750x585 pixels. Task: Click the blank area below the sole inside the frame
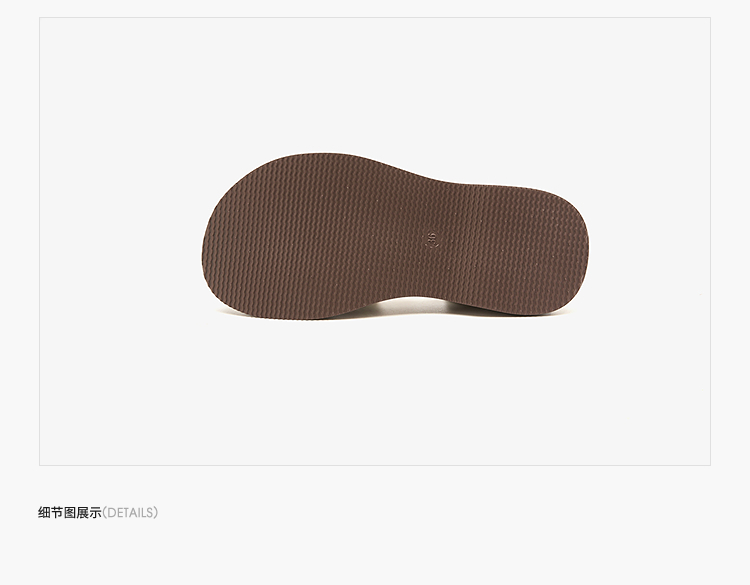[x=375, y=392]
